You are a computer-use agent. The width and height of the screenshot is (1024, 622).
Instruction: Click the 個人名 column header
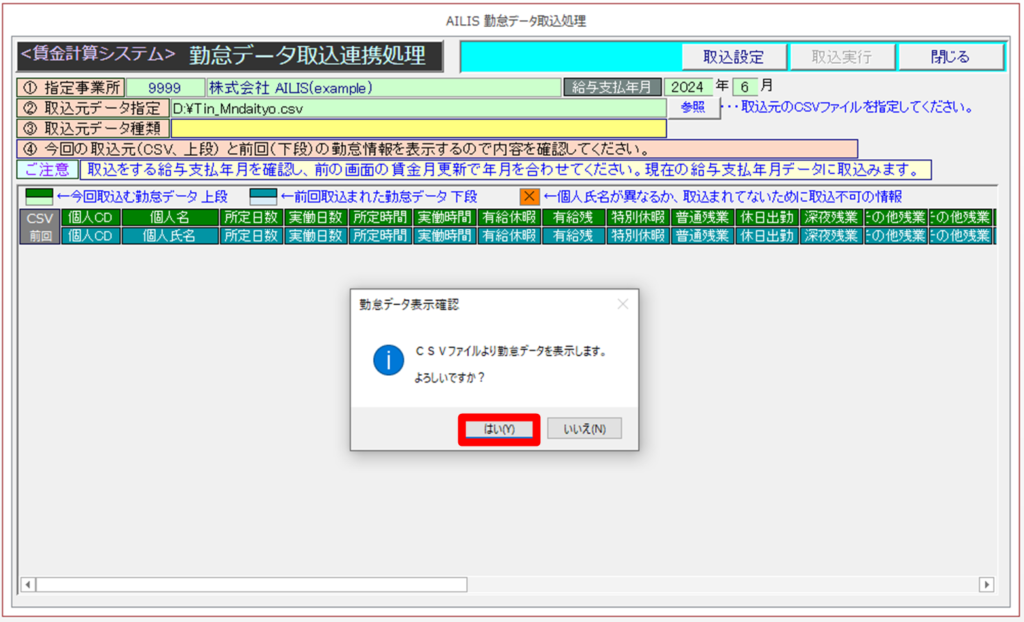(169, 217)
